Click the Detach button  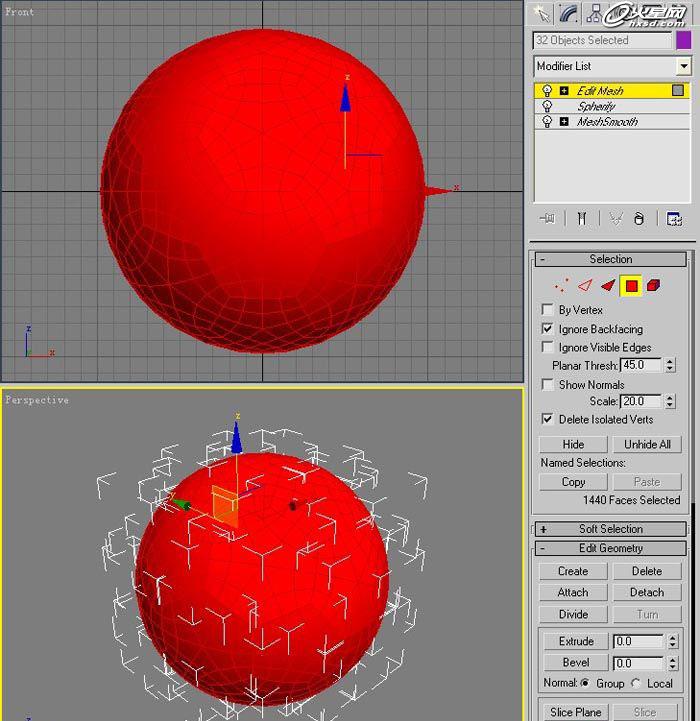coord(647,592)
